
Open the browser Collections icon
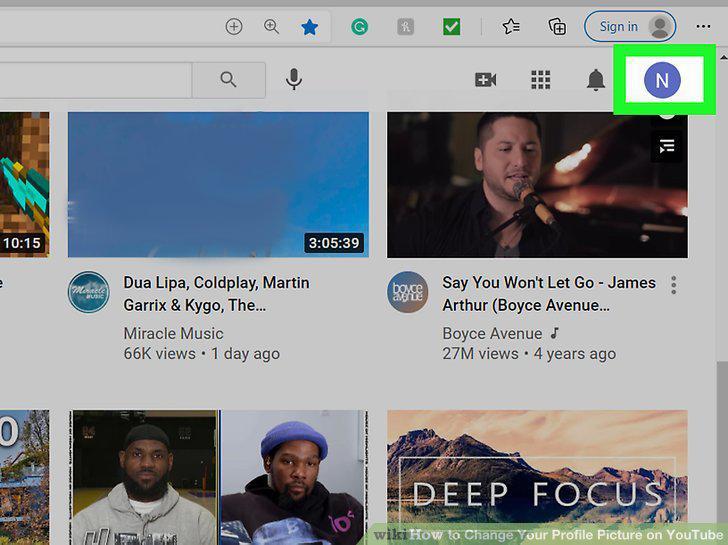click(557, 27)
